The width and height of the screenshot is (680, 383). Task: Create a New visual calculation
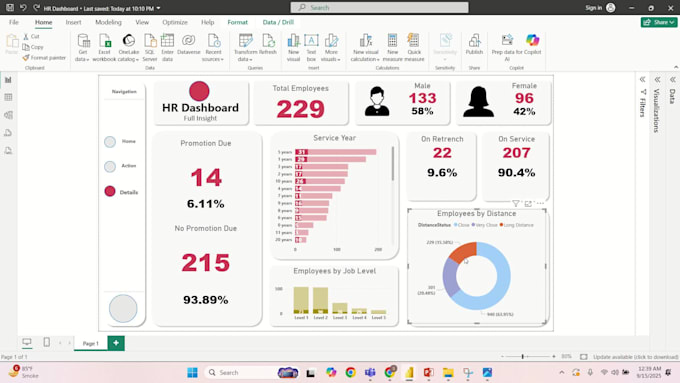click(x=365, y=48)
